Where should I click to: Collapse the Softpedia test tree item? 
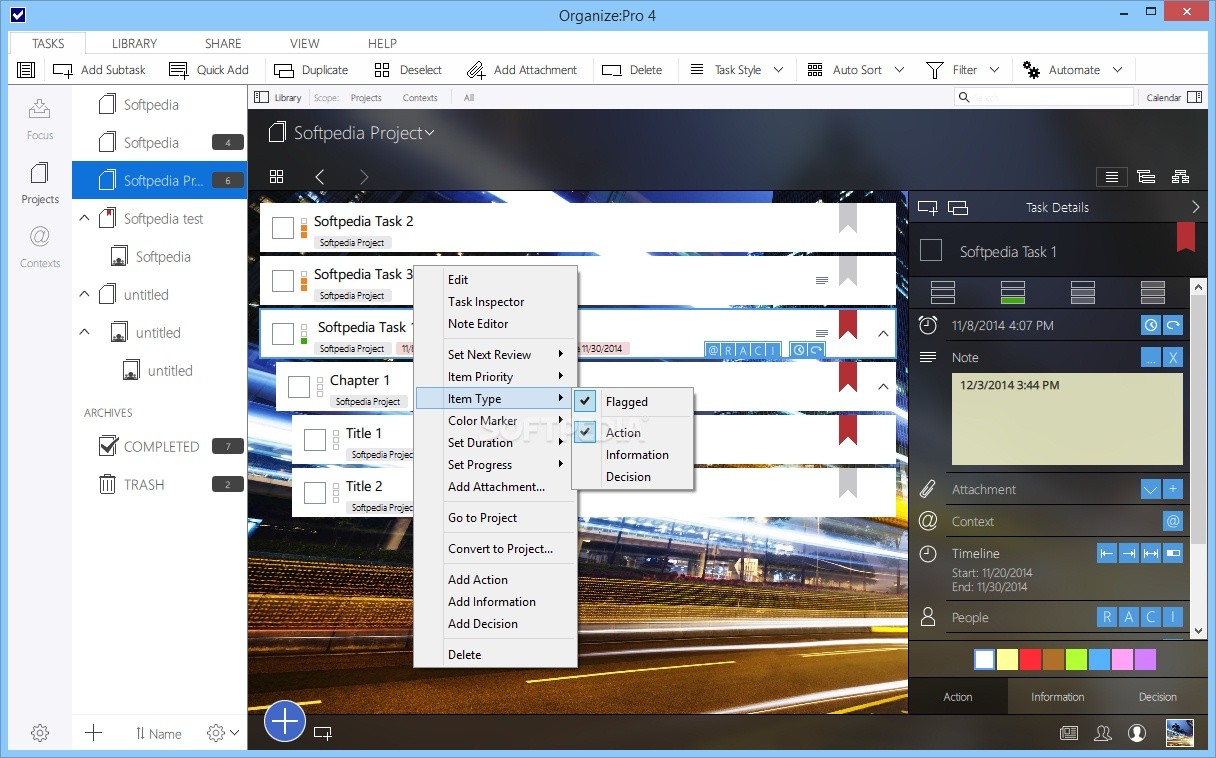84,218
